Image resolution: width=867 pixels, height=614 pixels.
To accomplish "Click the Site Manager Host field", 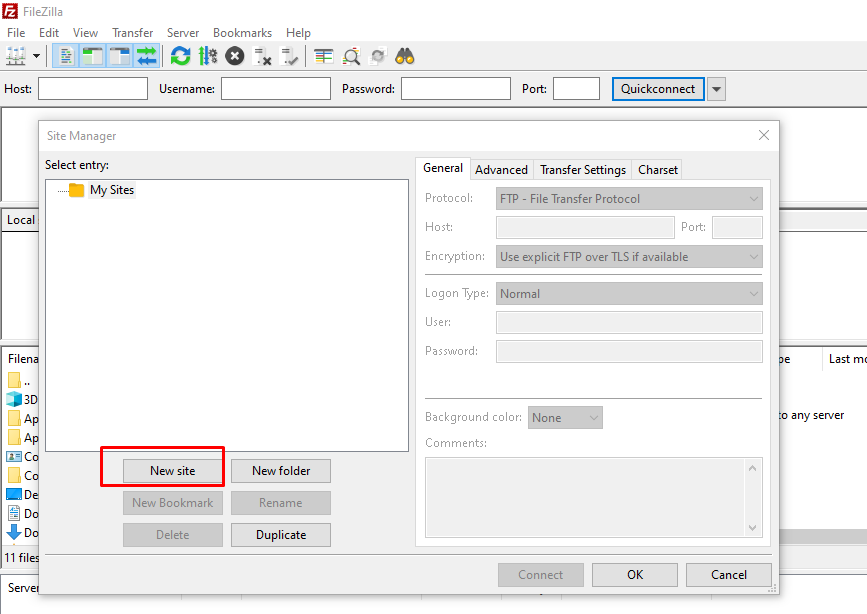I will pyautogui.click(x=585, y=227).
